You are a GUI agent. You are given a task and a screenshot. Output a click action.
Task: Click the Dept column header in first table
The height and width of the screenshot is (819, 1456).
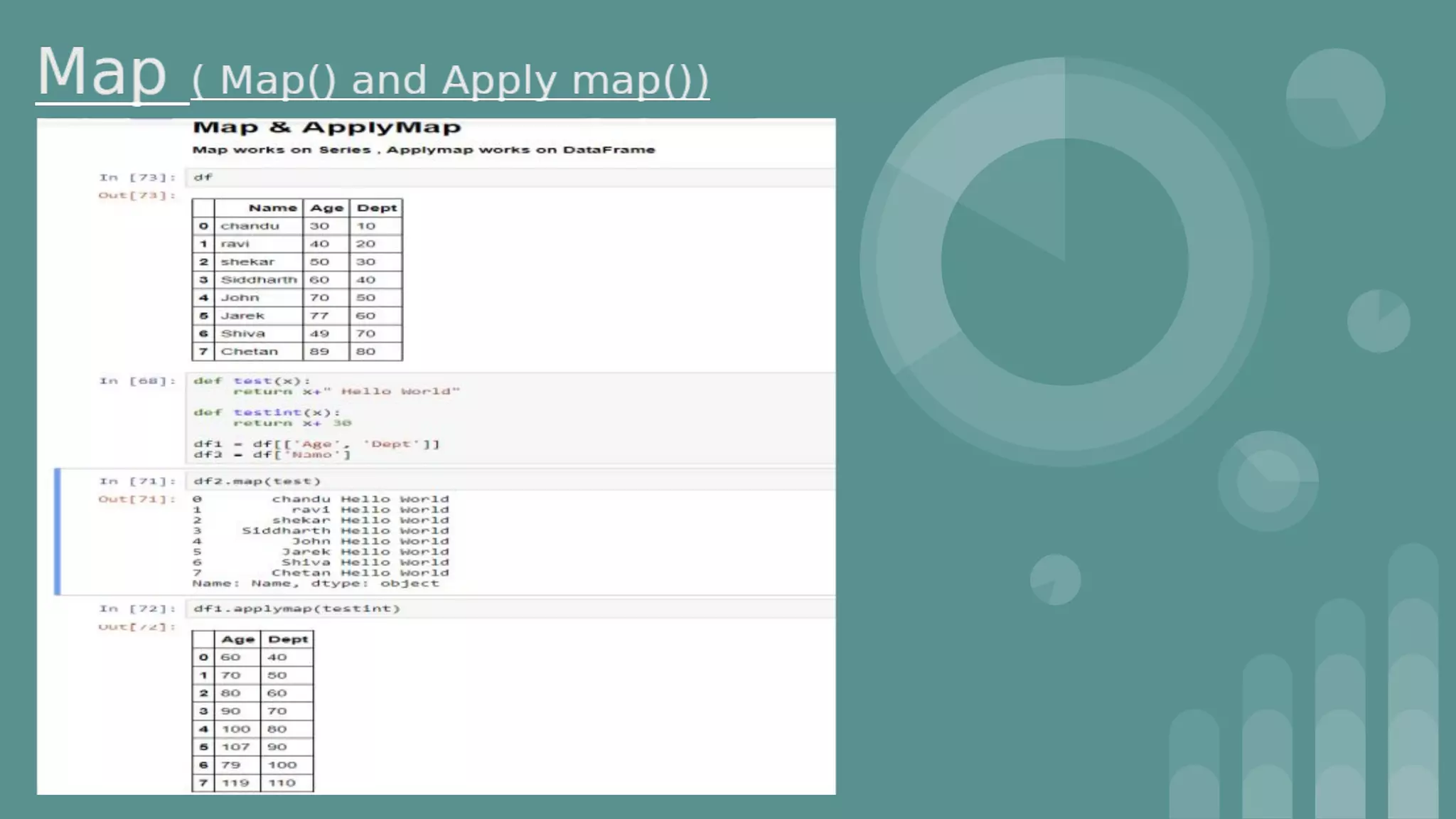[376, 208]
